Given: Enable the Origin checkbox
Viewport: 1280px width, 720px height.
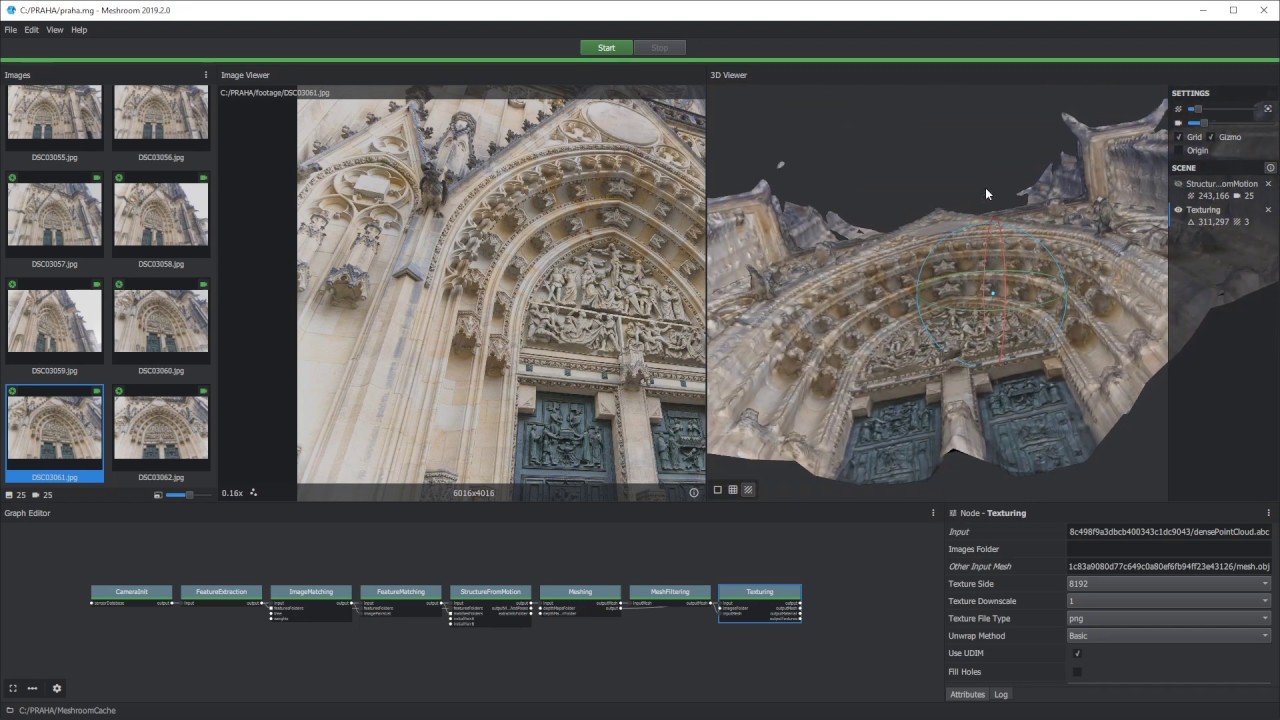Looking at the screenshot, I should tap(1179, 150).
